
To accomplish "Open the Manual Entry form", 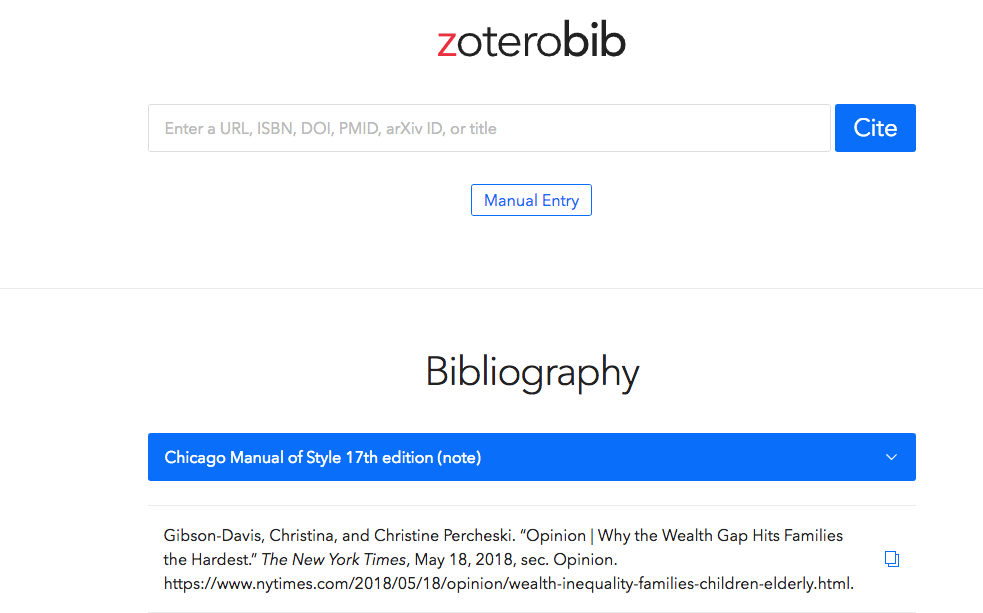I will pos(531,200).
